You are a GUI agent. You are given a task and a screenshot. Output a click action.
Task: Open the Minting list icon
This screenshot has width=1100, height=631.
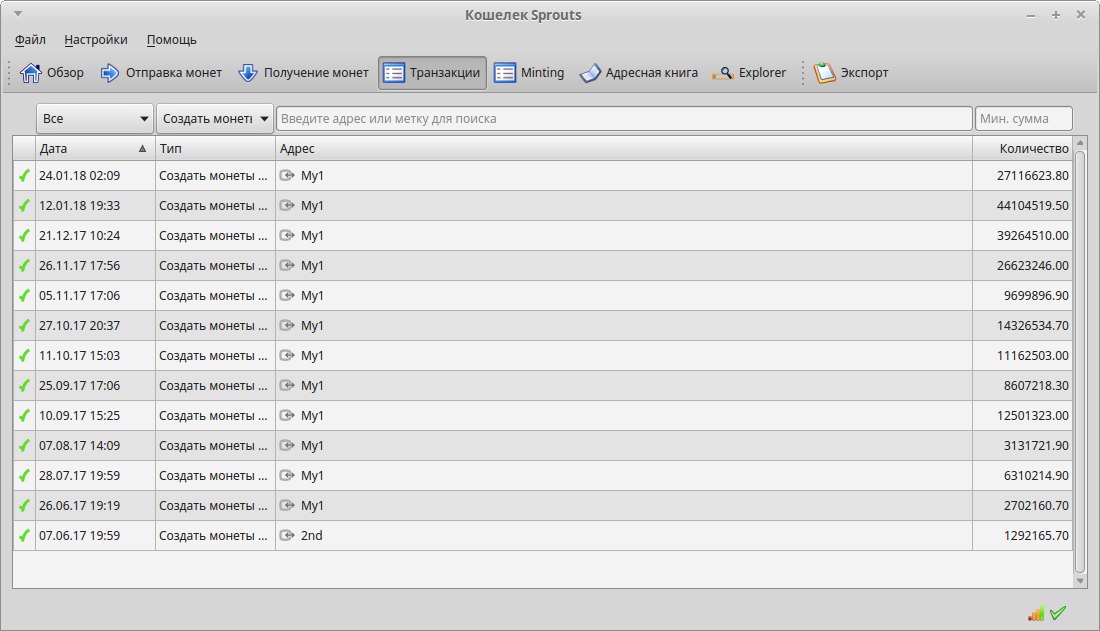(x=504, y=73)
